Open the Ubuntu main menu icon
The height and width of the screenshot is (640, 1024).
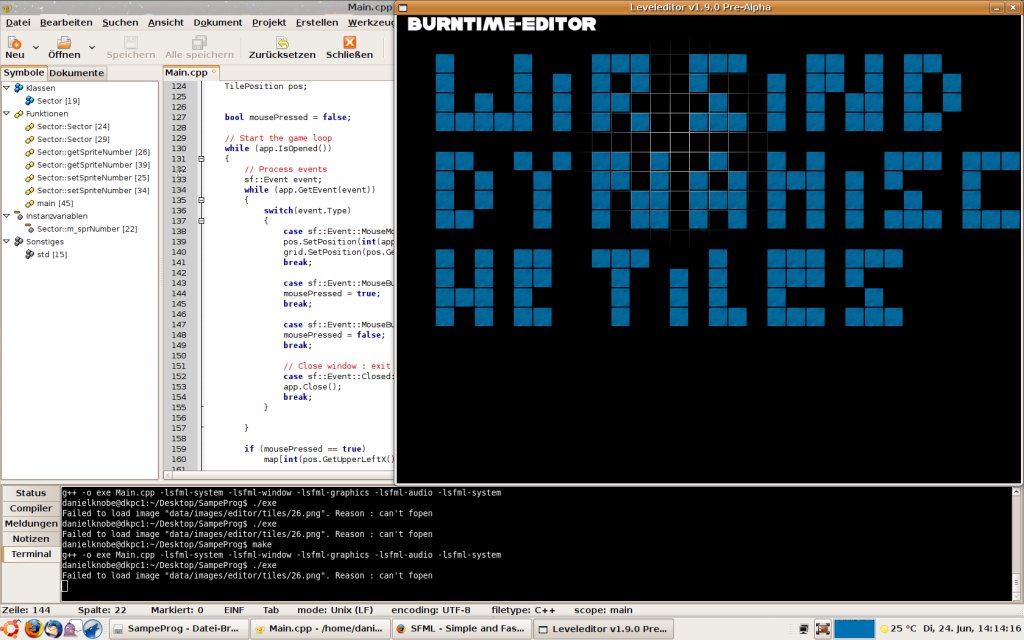[x=11, y=628]
